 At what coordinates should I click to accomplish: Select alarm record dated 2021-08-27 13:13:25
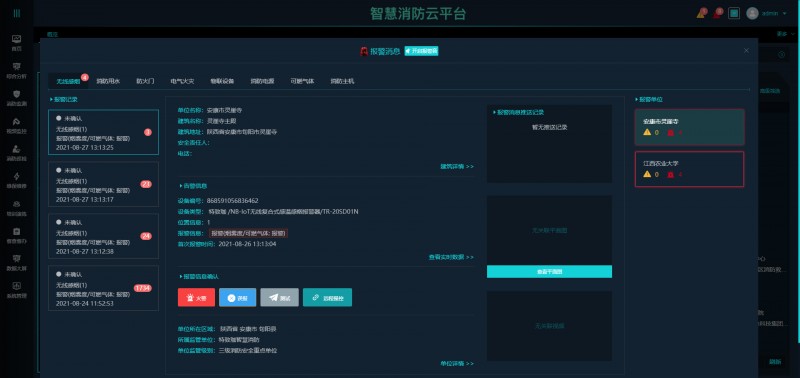click(x=104, y=132)
